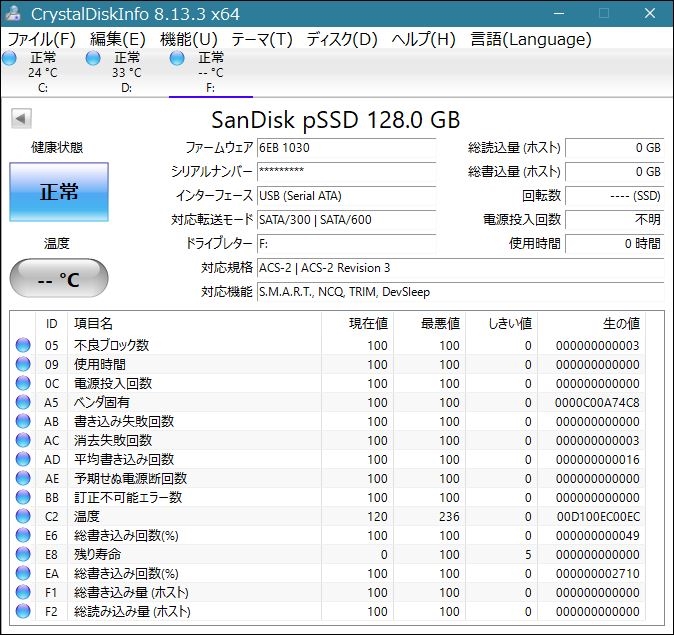Click status orb for E8 残り寿命
Screen dimensions: 674x635
23,554
